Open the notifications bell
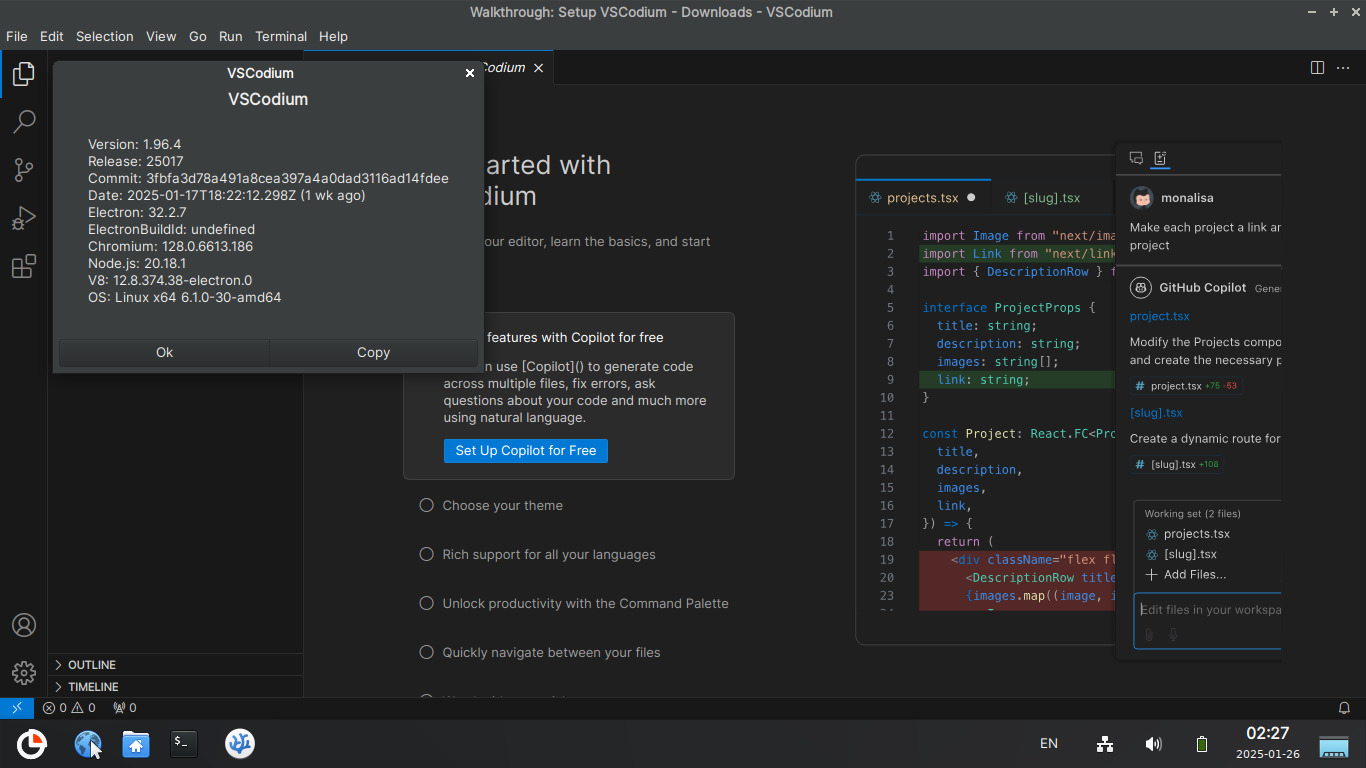 1345,708
